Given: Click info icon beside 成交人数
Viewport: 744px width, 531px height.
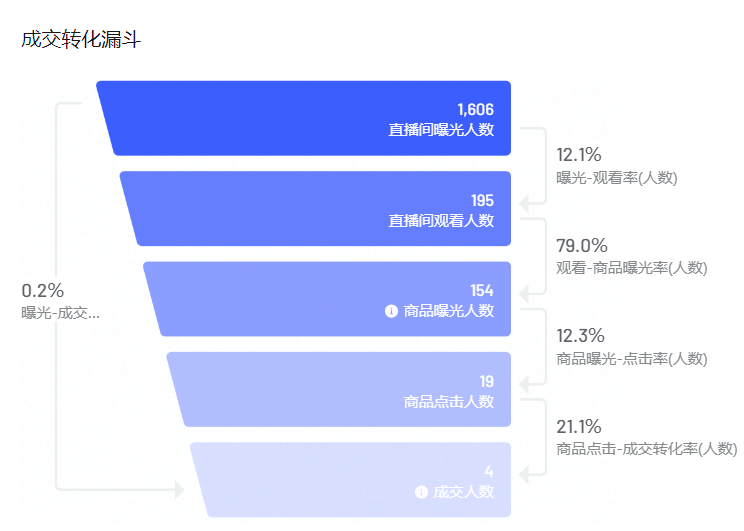Looking at the screenshot, I should coord(421,492).
